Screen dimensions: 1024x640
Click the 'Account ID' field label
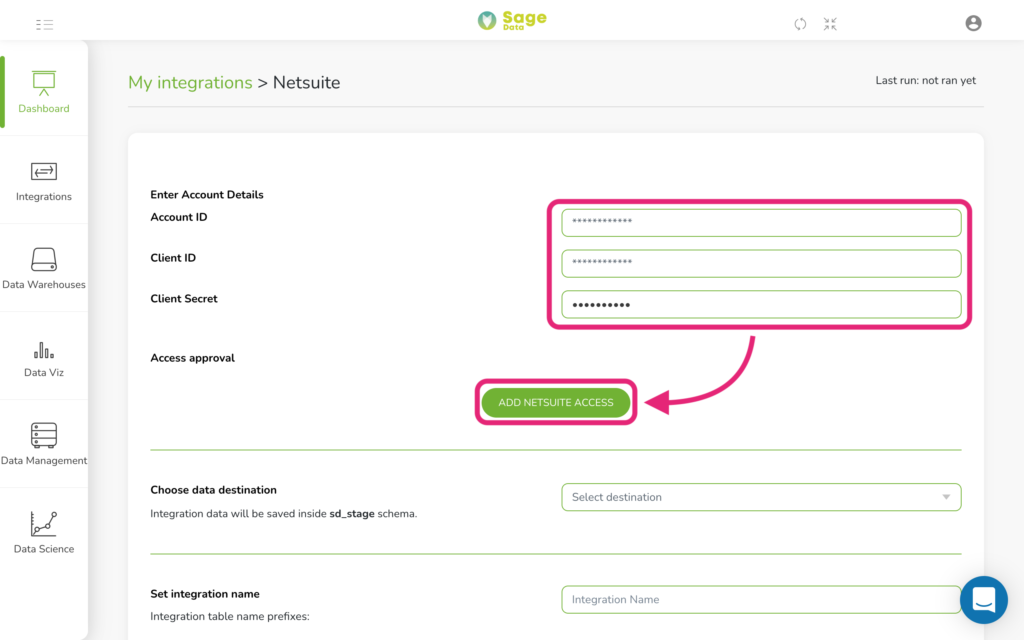point(179,217)
